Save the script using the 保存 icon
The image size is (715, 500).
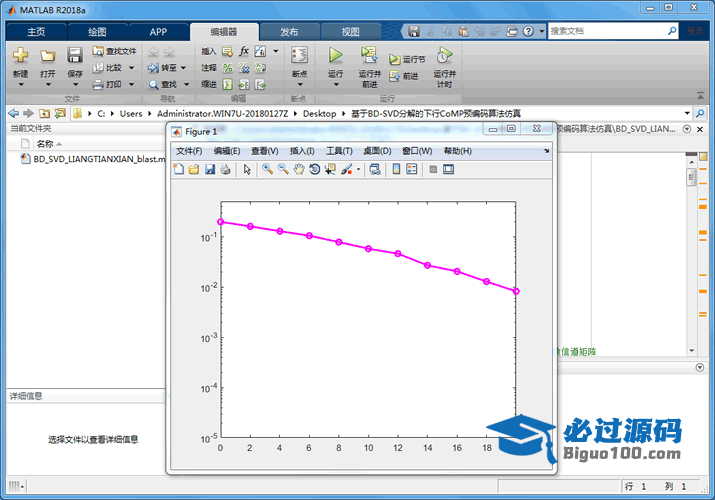click(x=75, y=55)
